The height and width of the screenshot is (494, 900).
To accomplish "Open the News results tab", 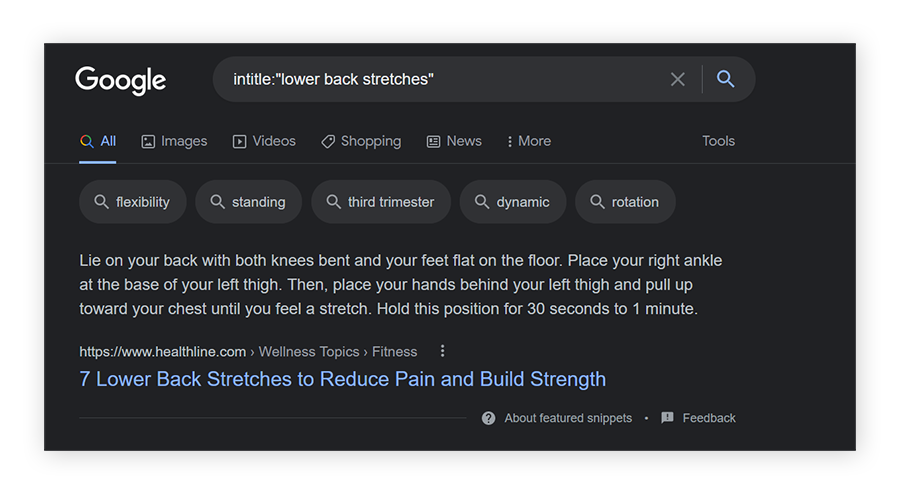I will (x=454, y=141).
